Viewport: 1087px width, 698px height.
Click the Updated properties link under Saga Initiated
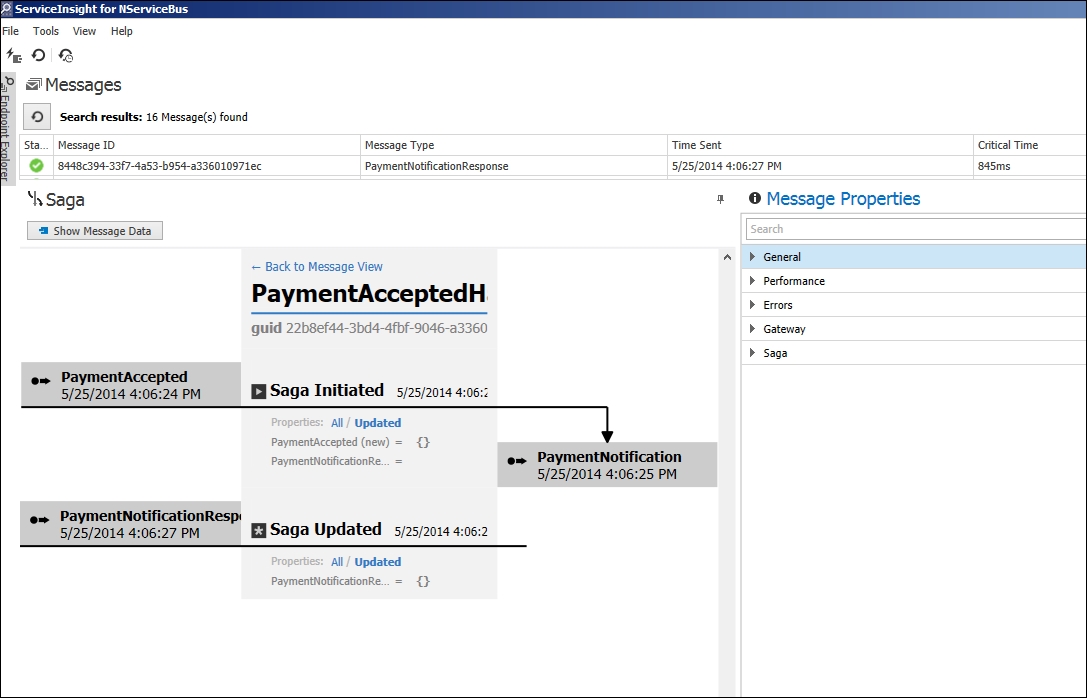(377, 422)
